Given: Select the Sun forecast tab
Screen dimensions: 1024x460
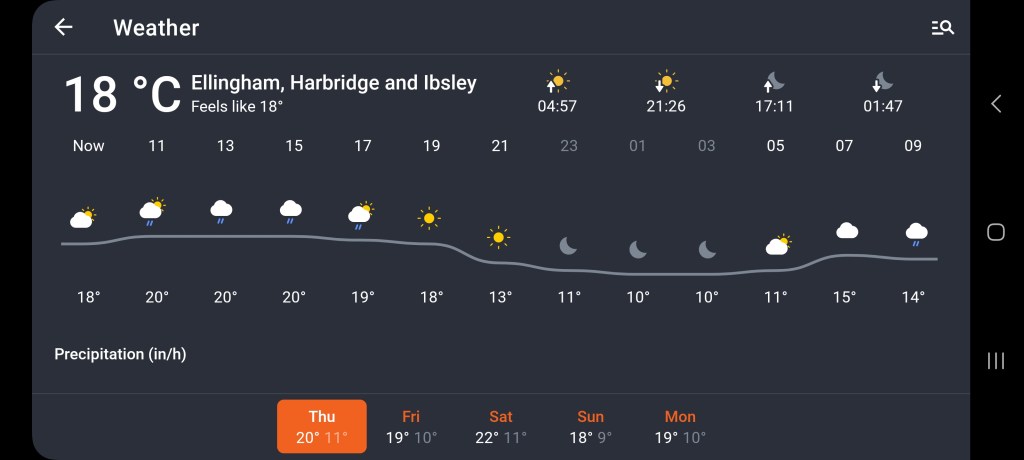Looking at the screenshot, I should (x=591, y=427).
